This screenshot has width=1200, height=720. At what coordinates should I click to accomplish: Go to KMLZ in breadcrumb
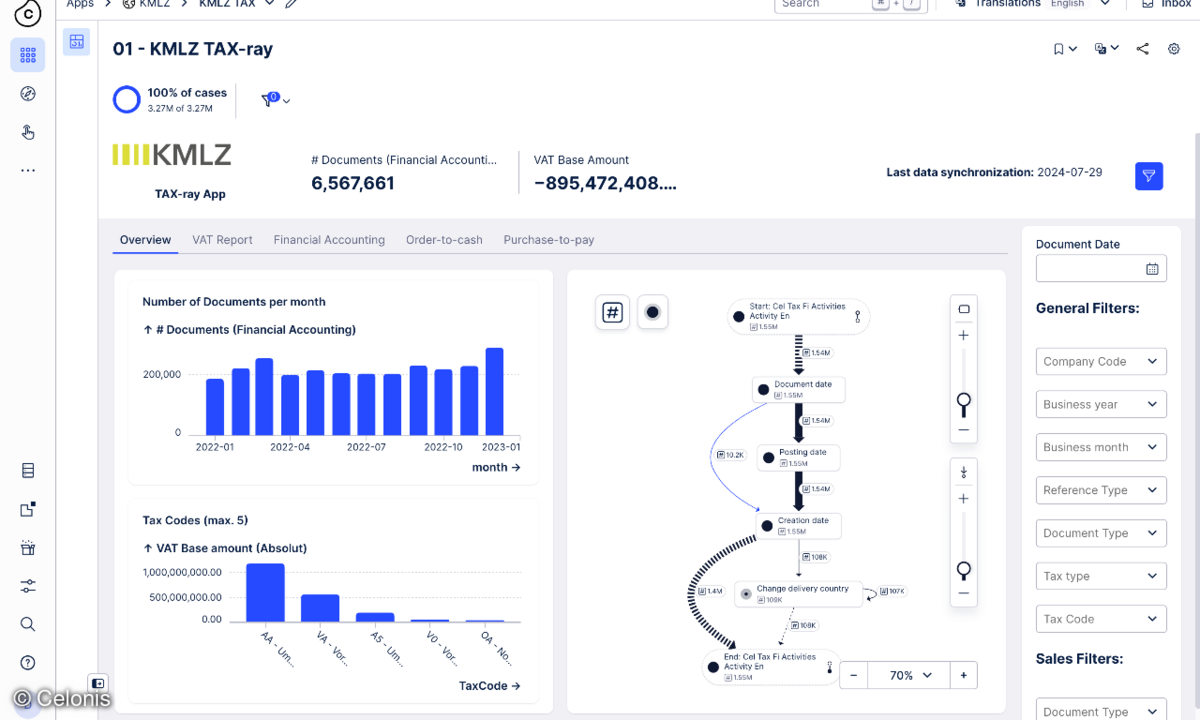click(146, 4)
